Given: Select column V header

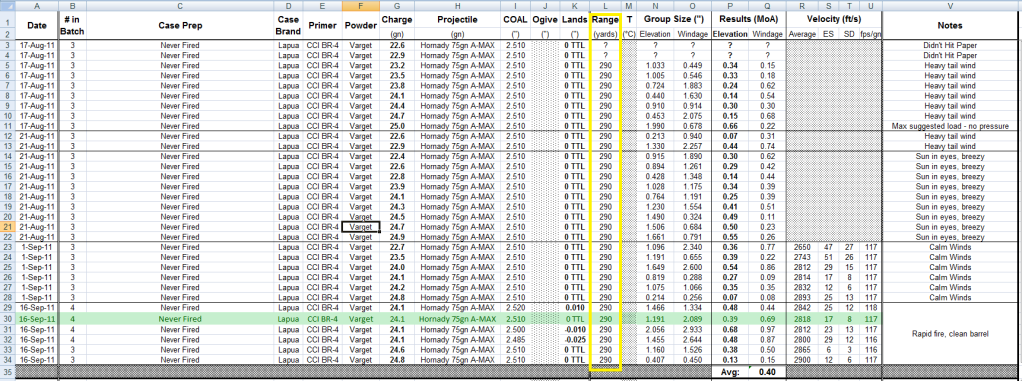Looking at the screenshot, I should tap(951, 6).
